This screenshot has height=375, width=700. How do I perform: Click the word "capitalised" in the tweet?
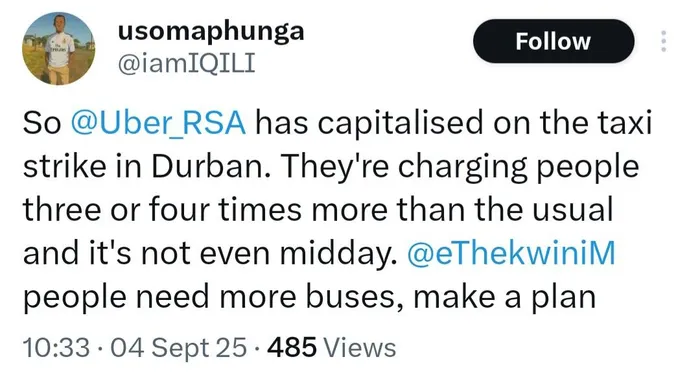(x=400, y=124)
